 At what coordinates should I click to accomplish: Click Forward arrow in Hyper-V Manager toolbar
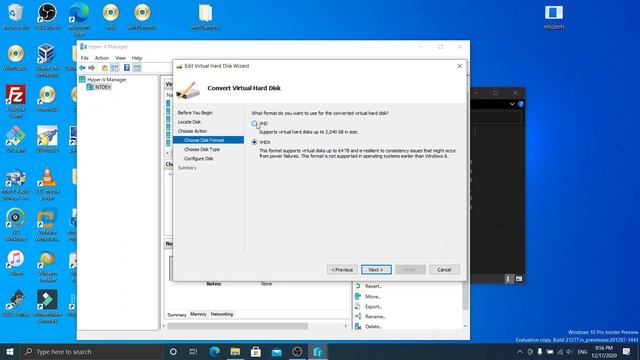[x=91, y=68]
